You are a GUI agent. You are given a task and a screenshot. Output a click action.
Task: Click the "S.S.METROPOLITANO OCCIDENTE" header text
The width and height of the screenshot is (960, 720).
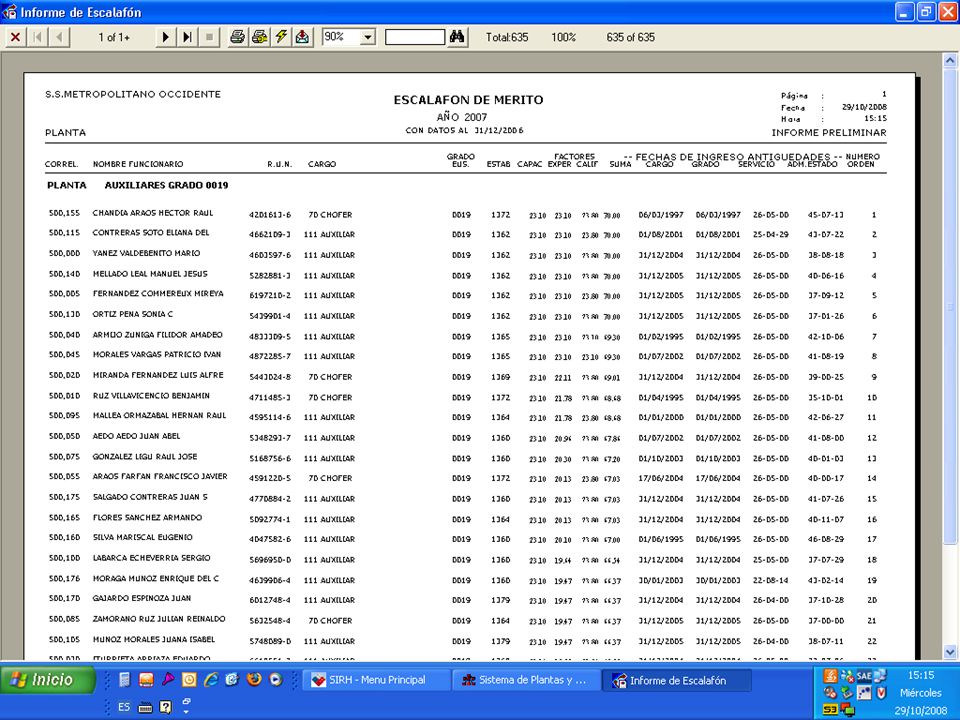coord(133,94)
